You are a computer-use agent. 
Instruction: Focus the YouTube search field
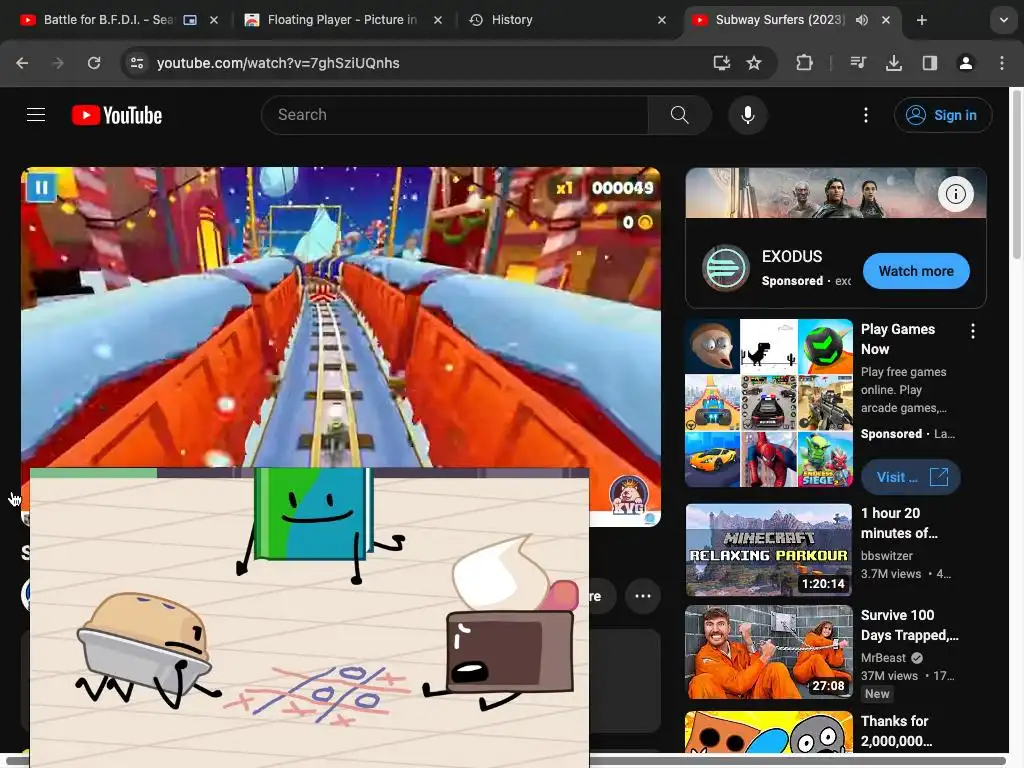pos(455,115)
